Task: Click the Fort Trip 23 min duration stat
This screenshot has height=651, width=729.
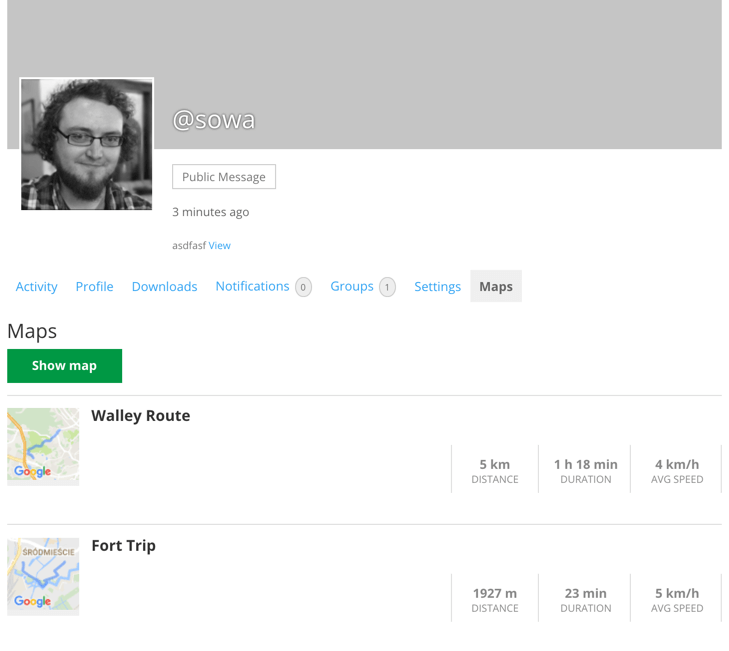Action: 585,599
